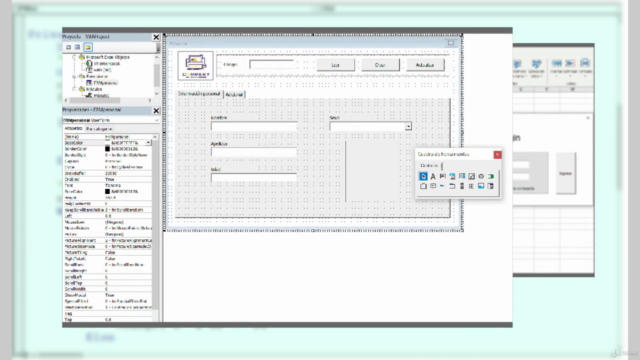Pick the TextBox control in the toolbox
The height and width of the screenshot is (360, 640).
pyautogui.click(x=442, y=176)
